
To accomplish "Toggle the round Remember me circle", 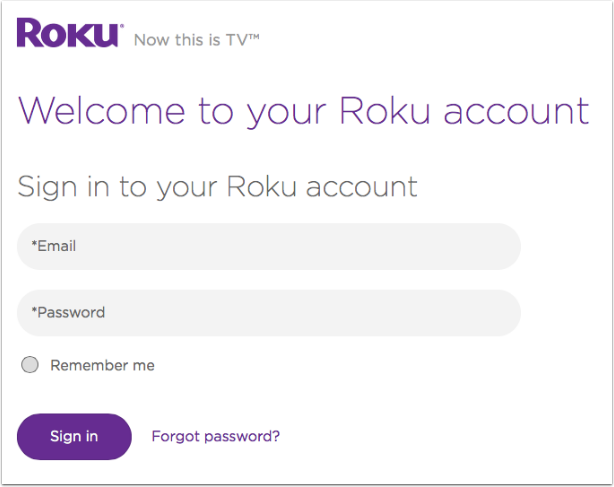I will 30,365.
